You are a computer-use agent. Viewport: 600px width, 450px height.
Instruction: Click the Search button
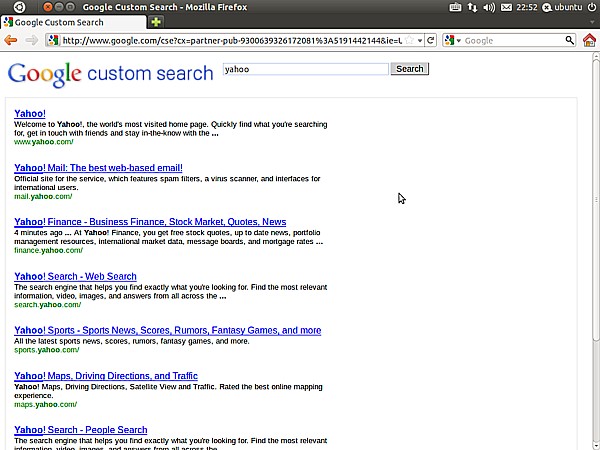tap(409, 69)
